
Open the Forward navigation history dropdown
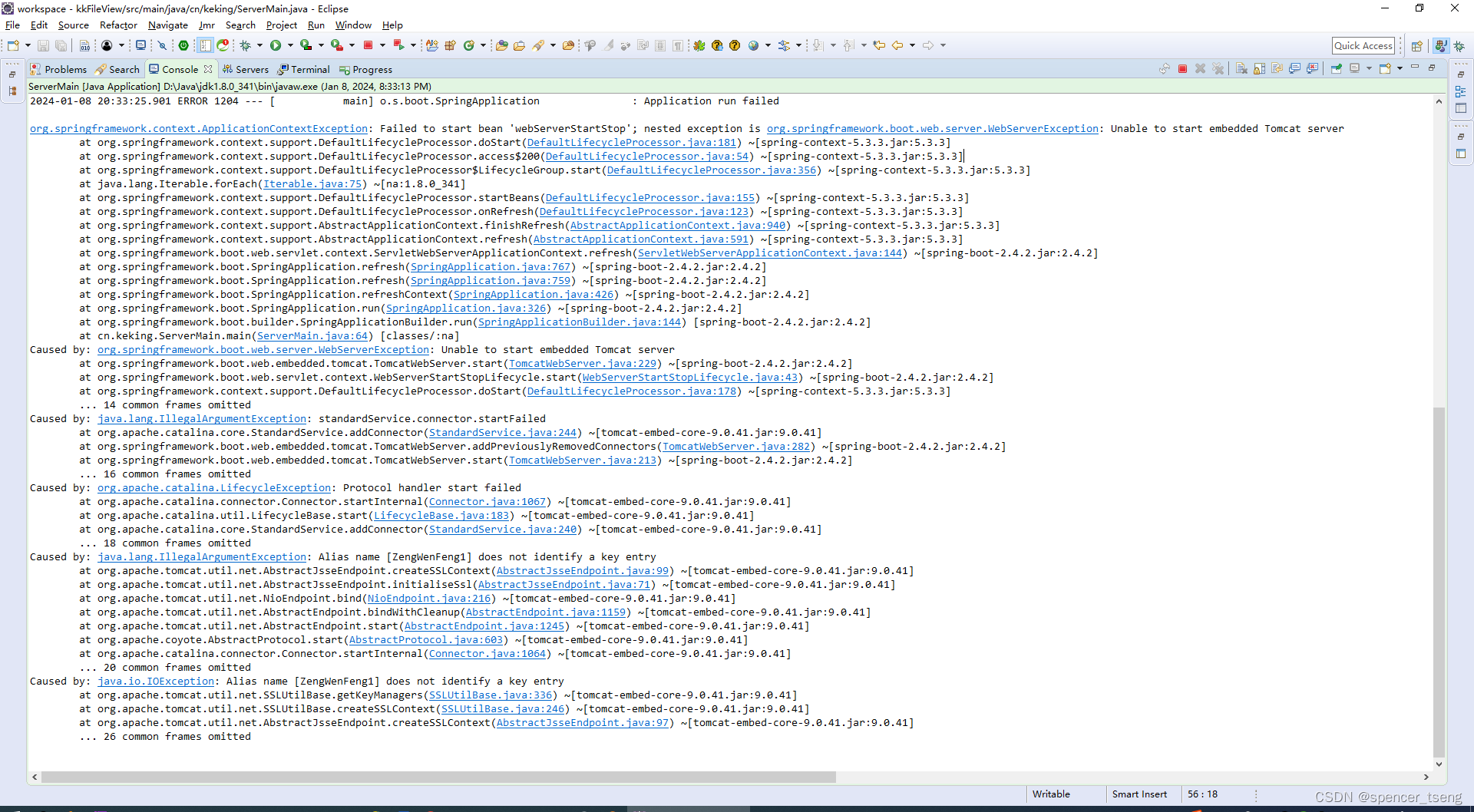click(944, 45)
